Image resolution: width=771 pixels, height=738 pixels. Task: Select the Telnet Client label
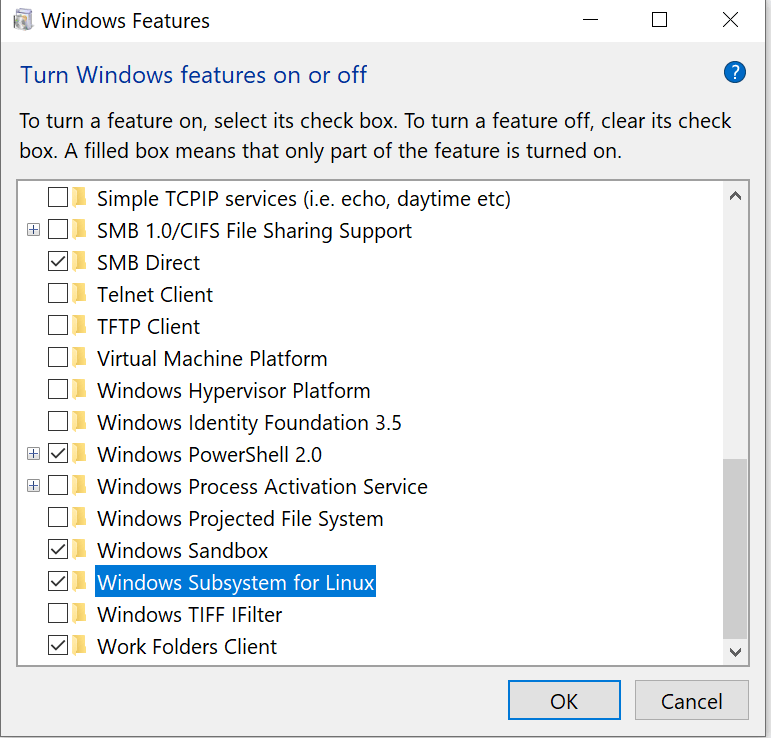(155, 295)
